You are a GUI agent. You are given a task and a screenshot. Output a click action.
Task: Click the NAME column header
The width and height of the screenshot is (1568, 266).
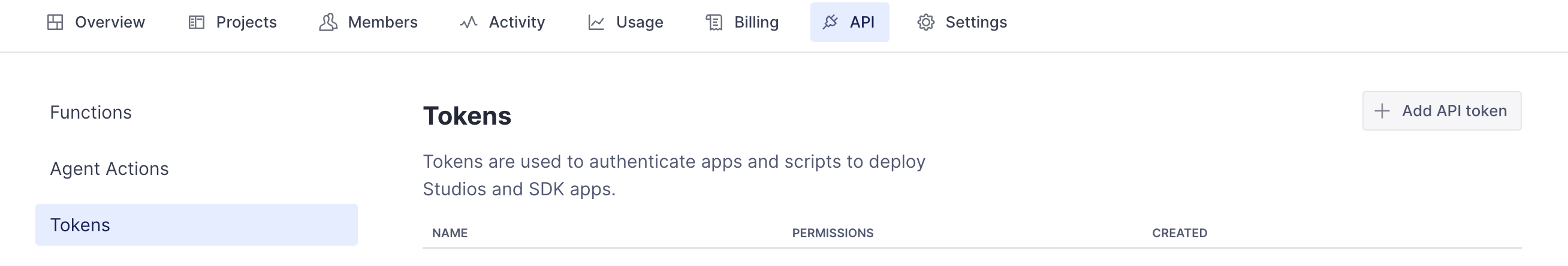coord(450,233)
